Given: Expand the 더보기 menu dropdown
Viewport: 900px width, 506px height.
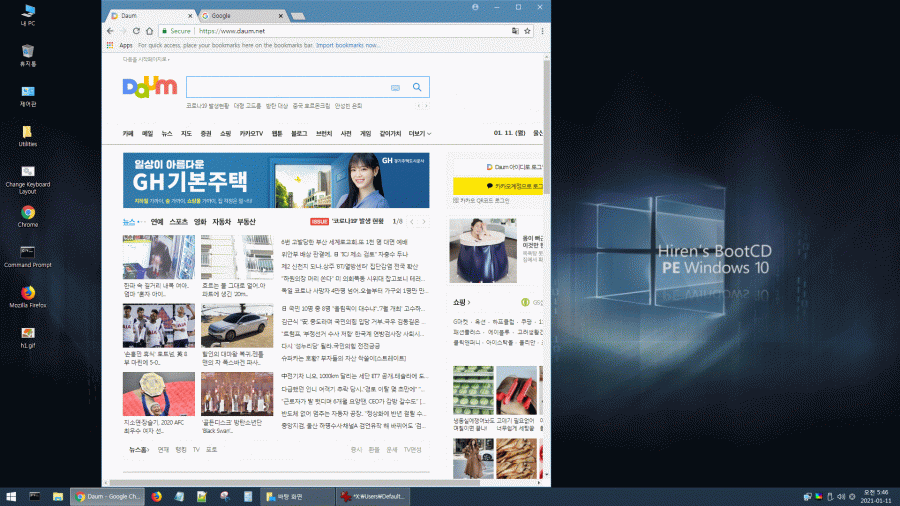Looking at the screenshot, I should coord(420,134).
